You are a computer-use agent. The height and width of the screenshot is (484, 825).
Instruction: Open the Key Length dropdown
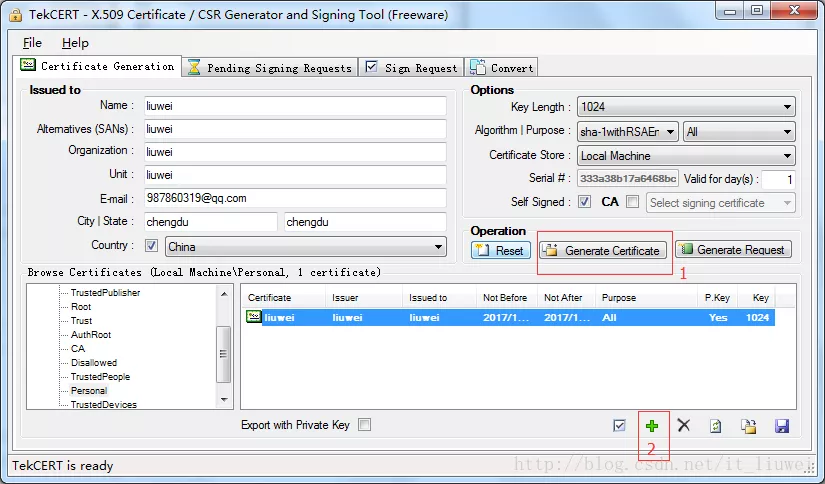click(686, 107)
